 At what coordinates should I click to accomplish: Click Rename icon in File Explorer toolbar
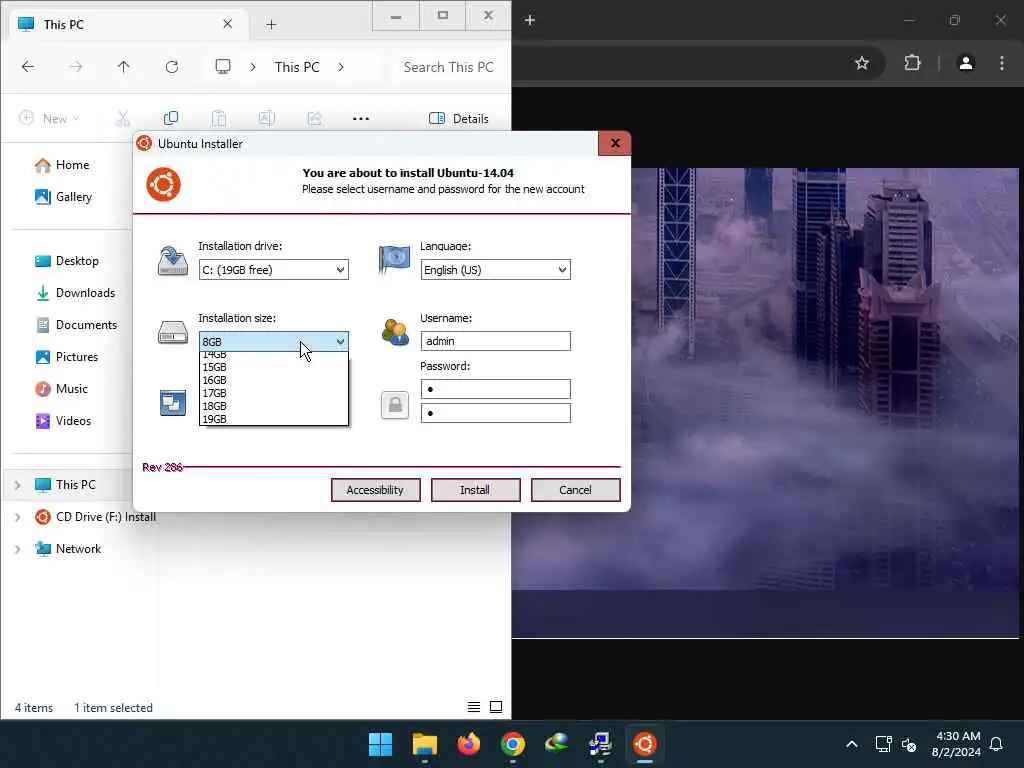click(266, 118)
